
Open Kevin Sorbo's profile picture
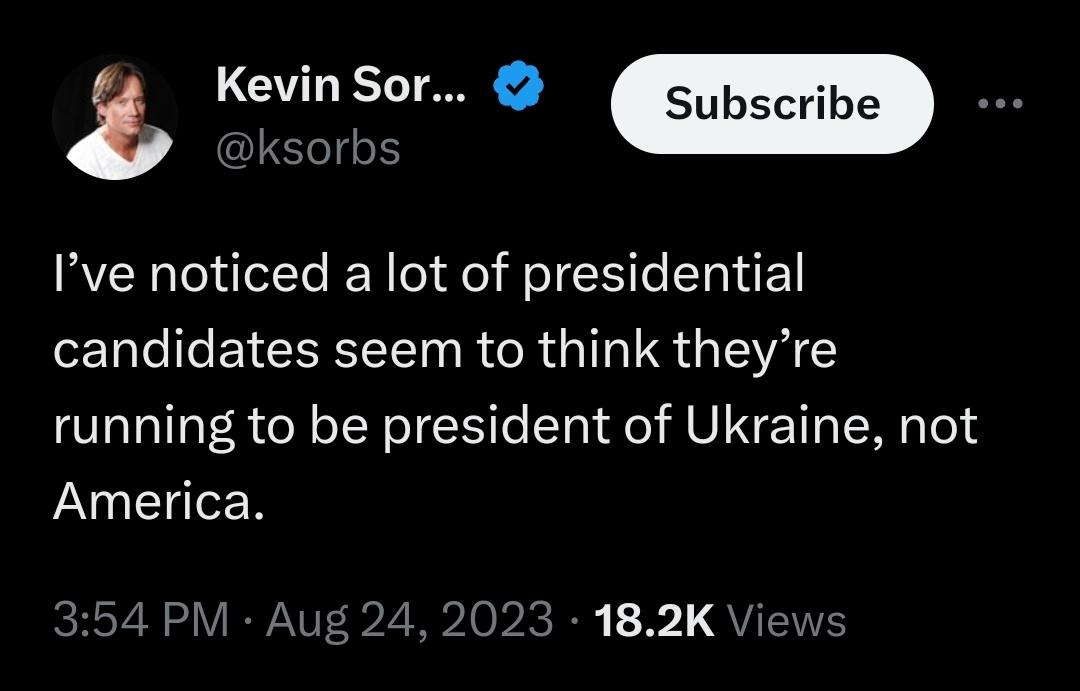[113, 118]
